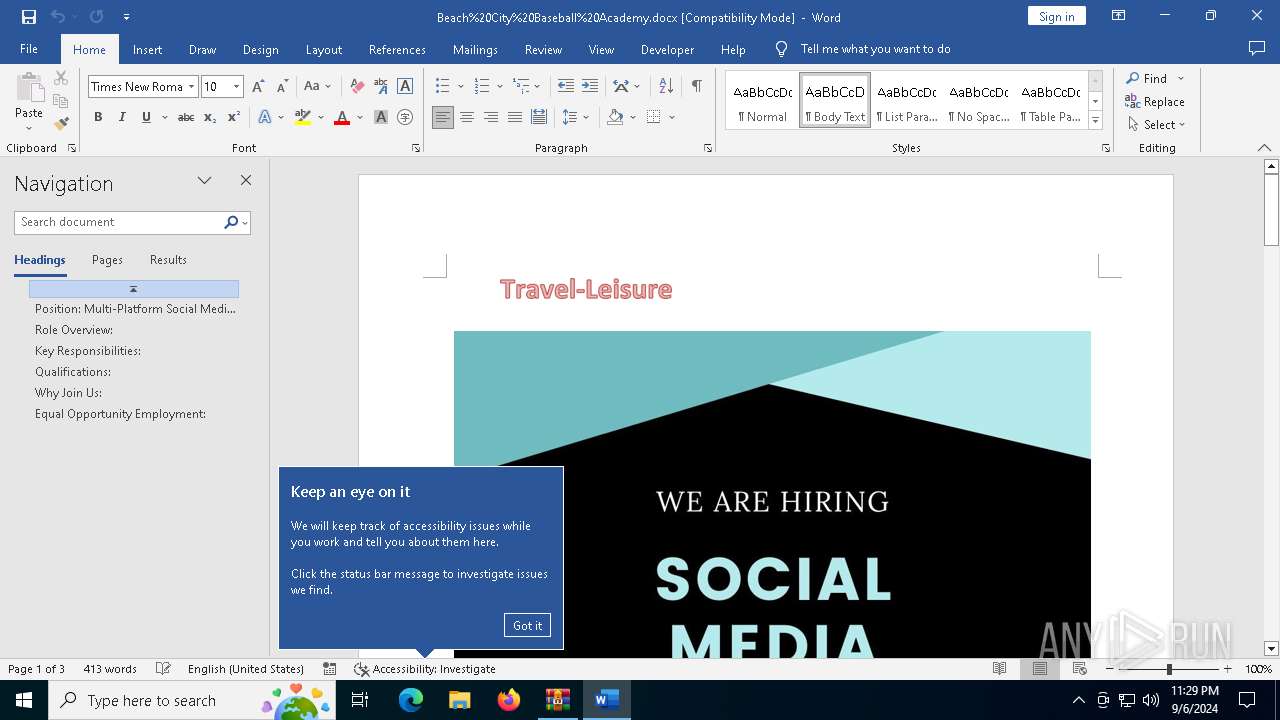Clear all formatting icon
This screenshot has height=720, width=1280.
coord(357,87)
